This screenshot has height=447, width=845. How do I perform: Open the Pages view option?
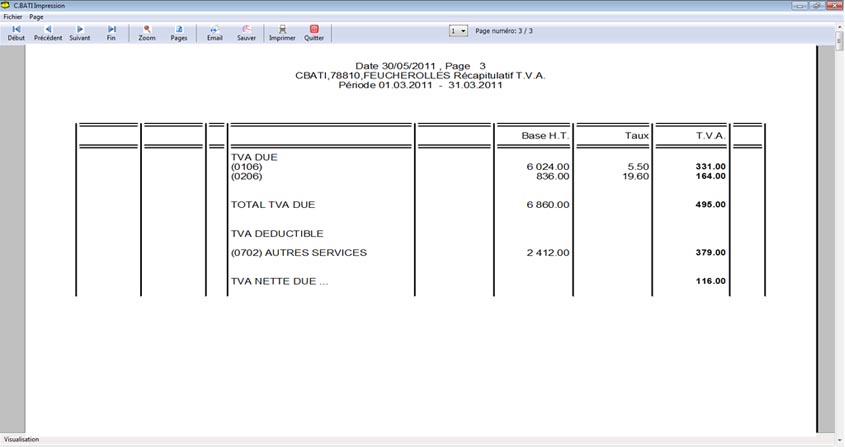coord(179,33)
